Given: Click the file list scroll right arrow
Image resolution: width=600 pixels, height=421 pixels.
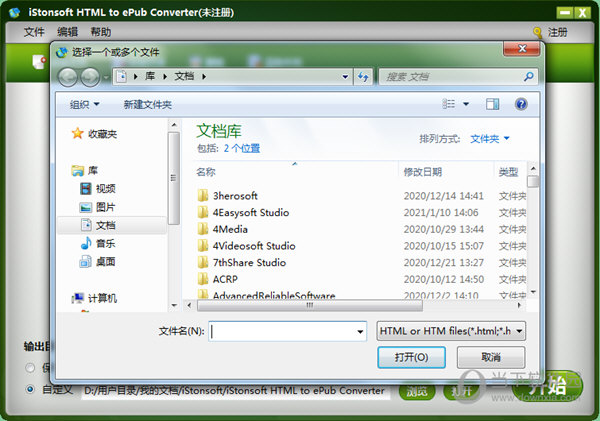Looking at the screenshot, I should [519, 305].
